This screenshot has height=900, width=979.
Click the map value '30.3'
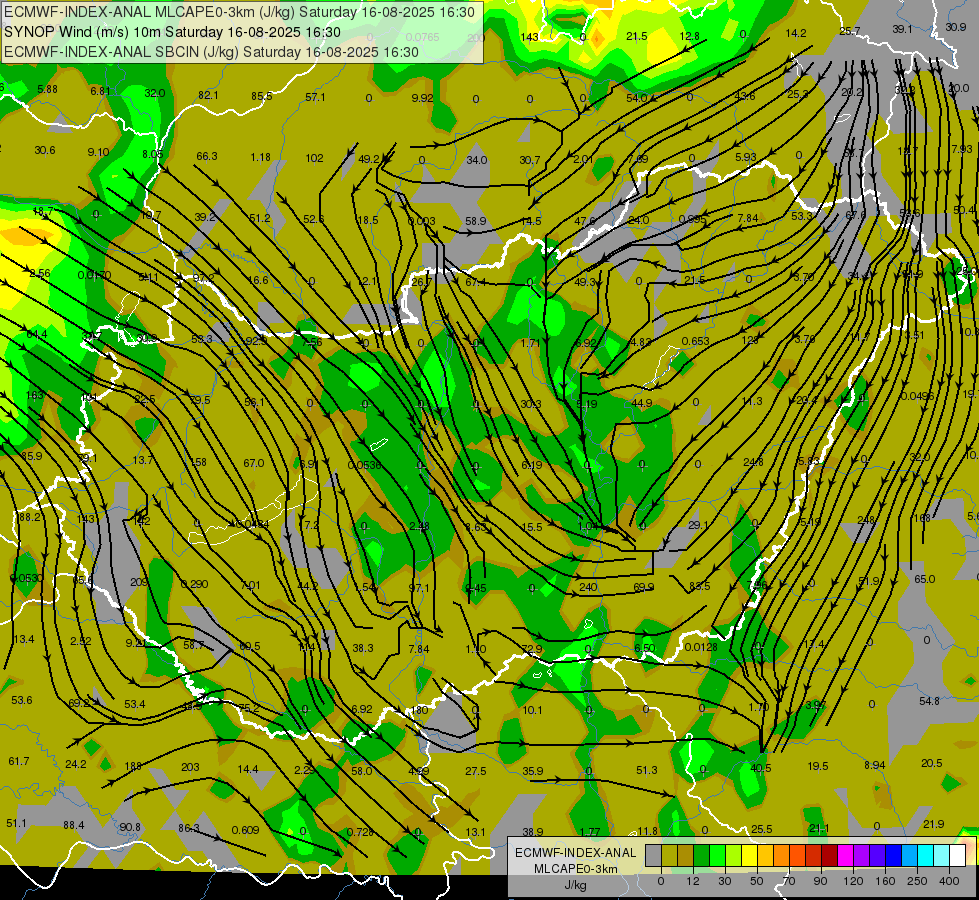tap(530, 404)
